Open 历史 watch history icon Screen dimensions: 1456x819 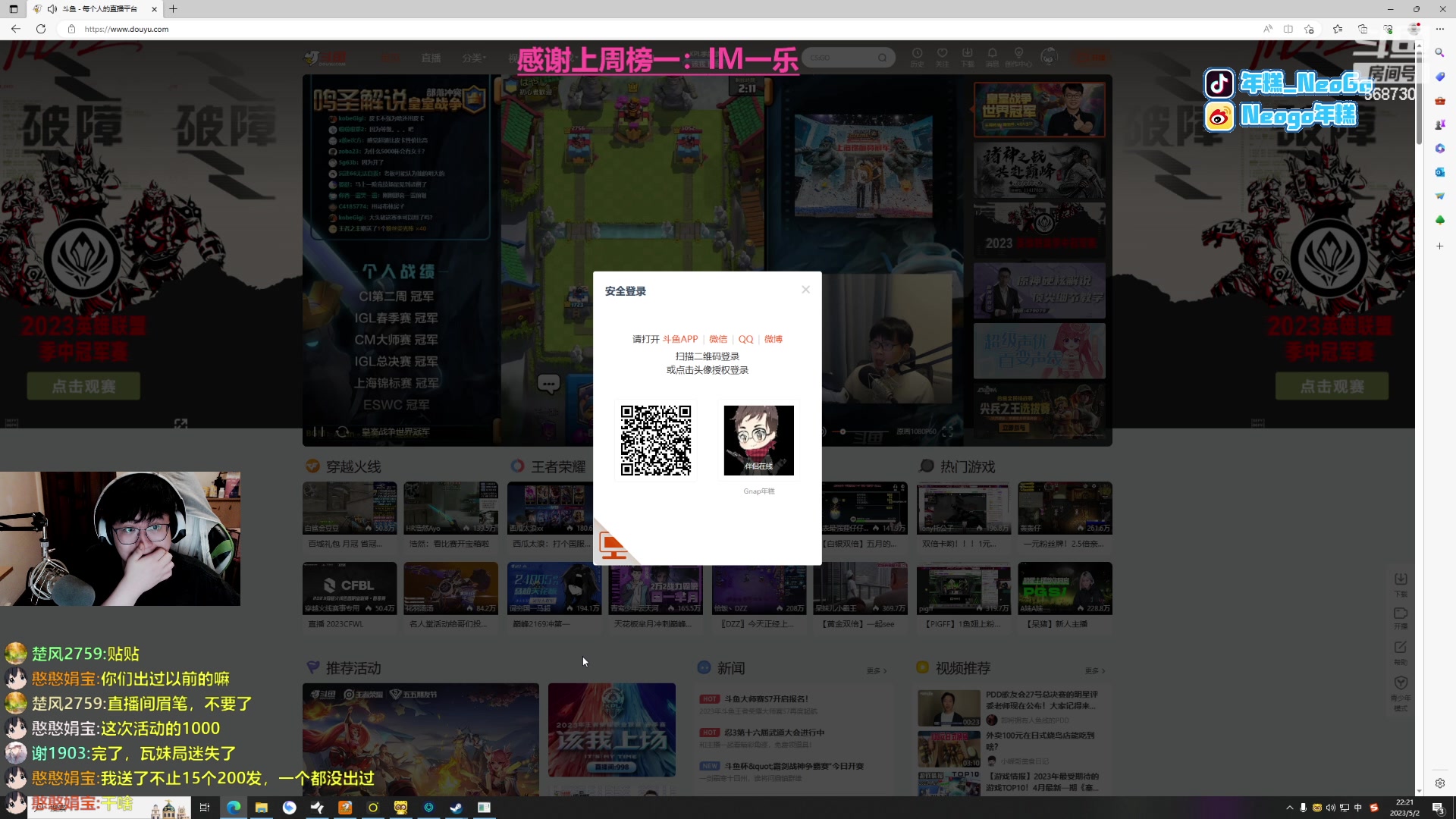coord(917,58)
